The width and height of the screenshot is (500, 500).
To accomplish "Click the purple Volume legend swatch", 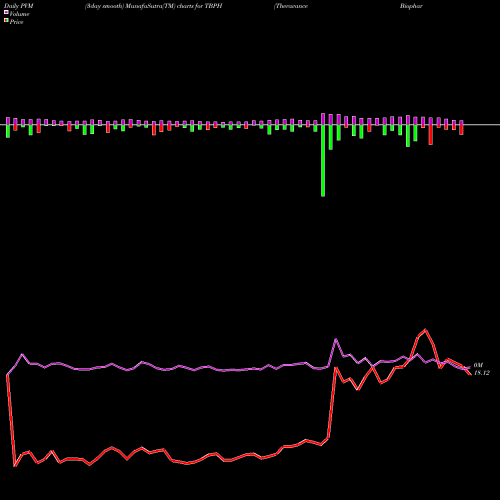I will point(6,13).
